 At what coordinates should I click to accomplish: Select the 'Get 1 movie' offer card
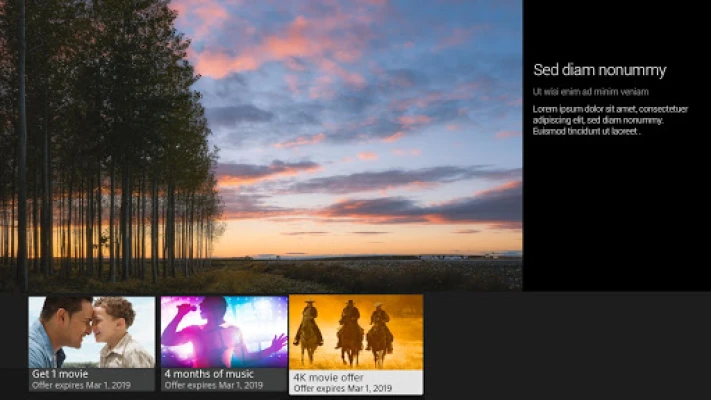pyautogui.click(x=92, y=344)
